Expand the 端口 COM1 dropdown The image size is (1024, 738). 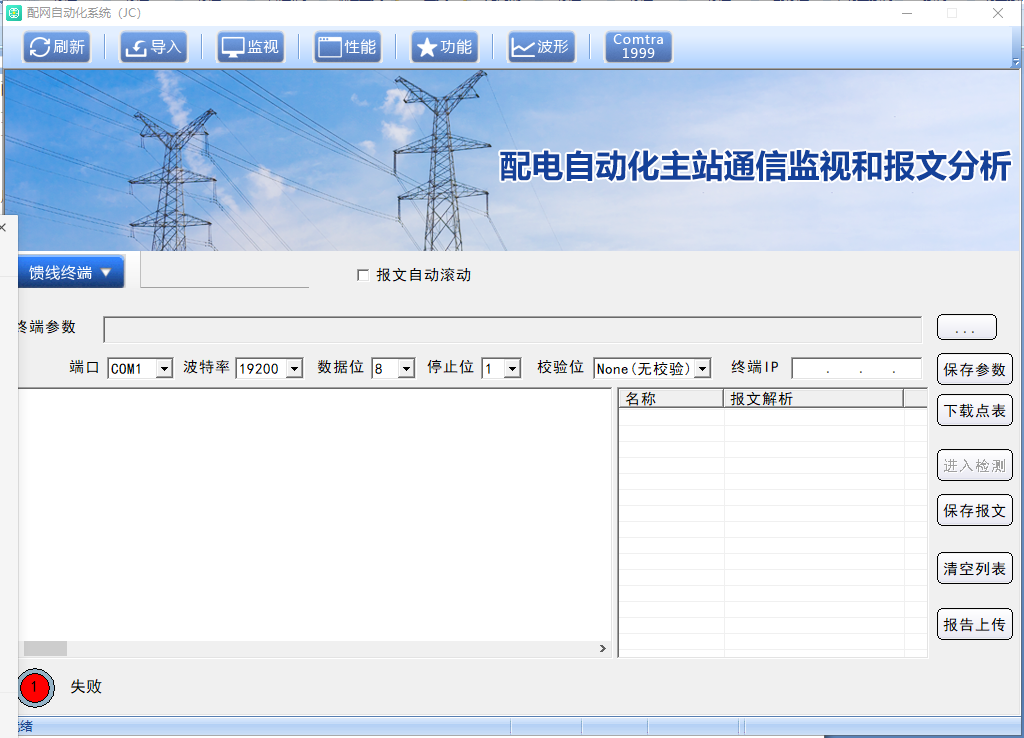(x=164, y=369)
